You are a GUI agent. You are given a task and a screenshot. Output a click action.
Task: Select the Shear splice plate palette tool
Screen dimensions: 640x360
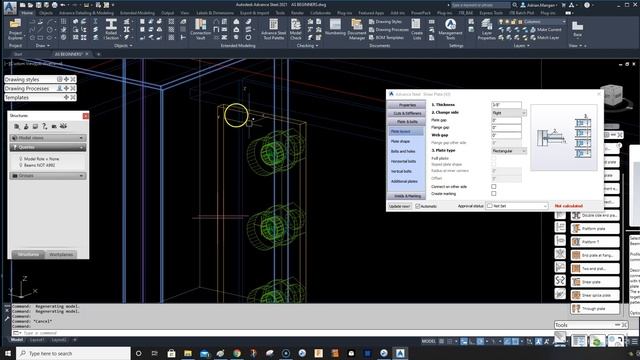595,295
